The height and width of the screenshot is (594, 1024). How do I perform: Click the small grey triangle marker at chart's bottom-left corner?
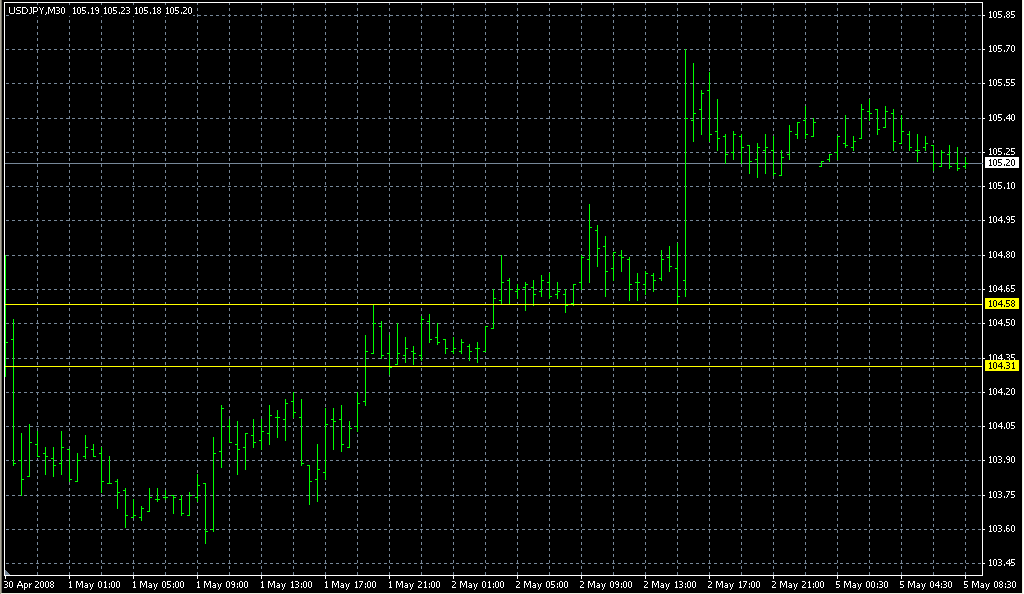[x=8, y=572]
